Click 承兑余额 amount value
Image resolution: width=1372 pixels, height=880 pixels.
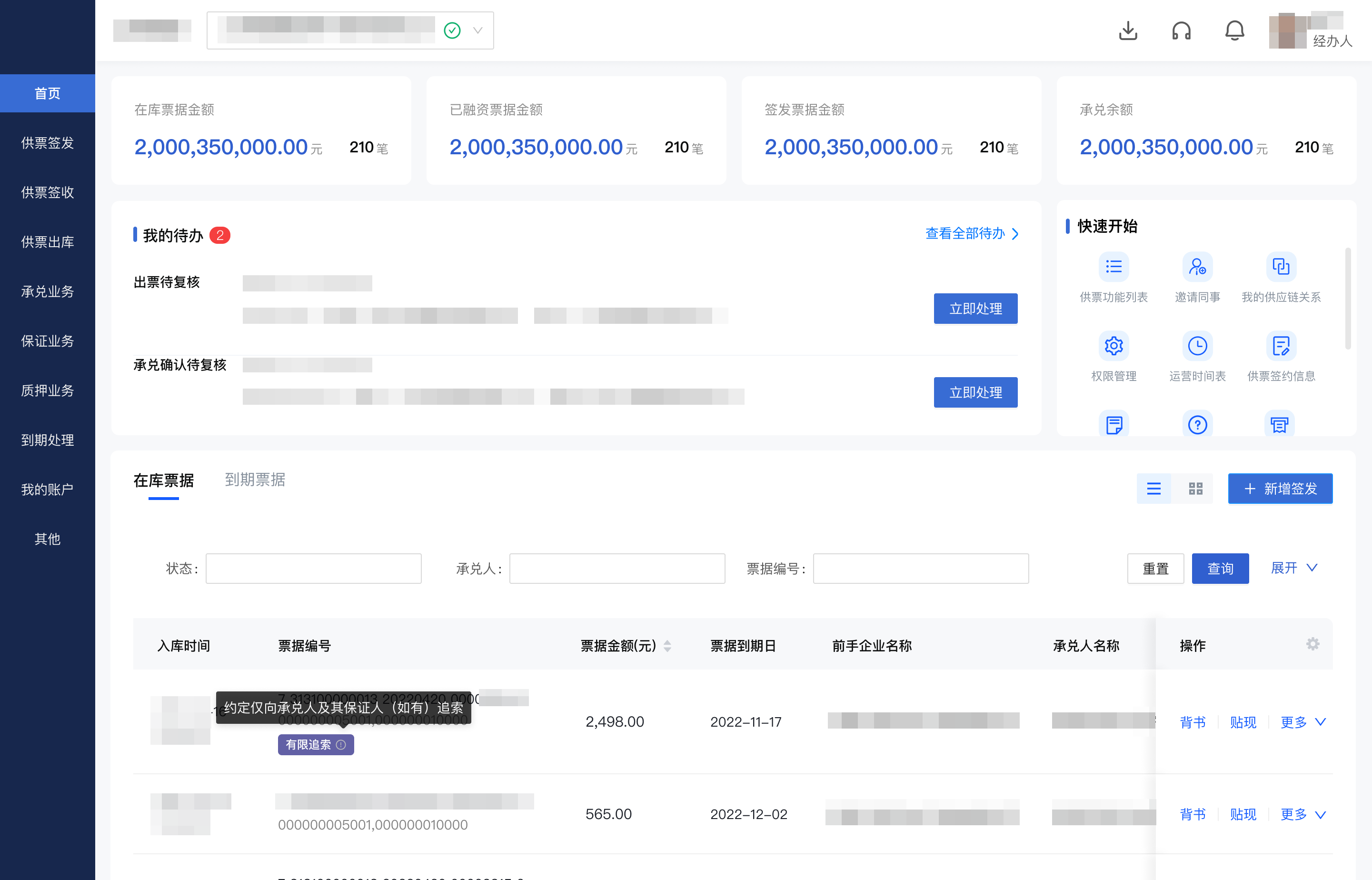[x=1166, y=148]
